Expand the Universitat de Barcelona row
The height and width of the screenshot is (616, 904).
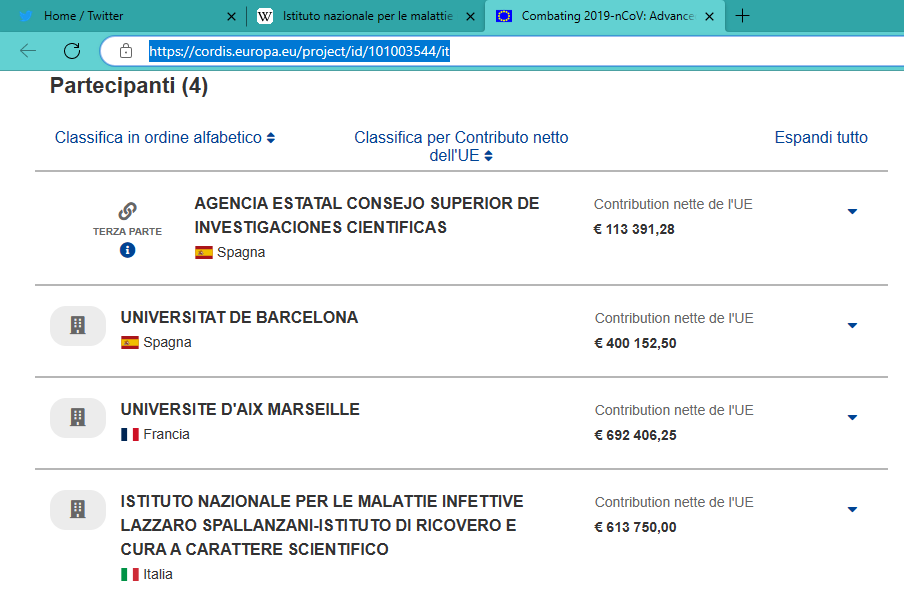(852, 326)
